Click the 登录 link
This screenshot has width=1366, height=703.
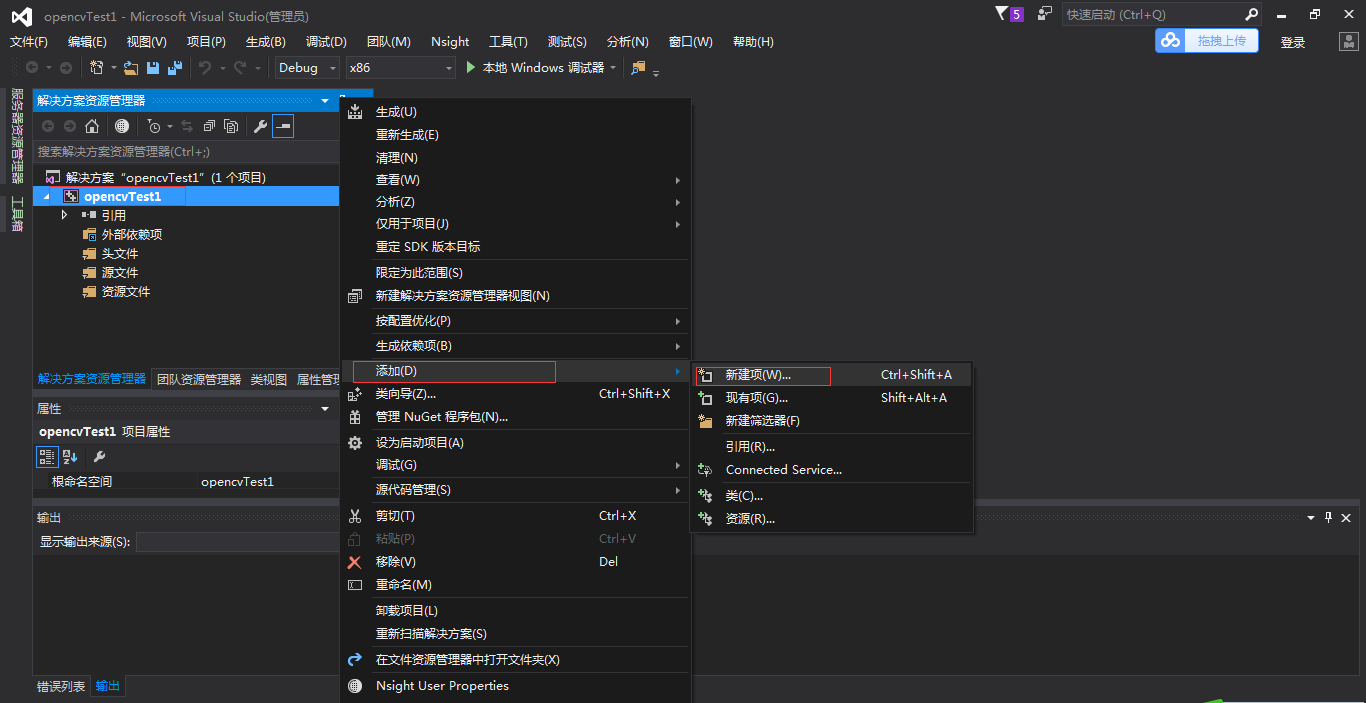(x=1292, y=41)
